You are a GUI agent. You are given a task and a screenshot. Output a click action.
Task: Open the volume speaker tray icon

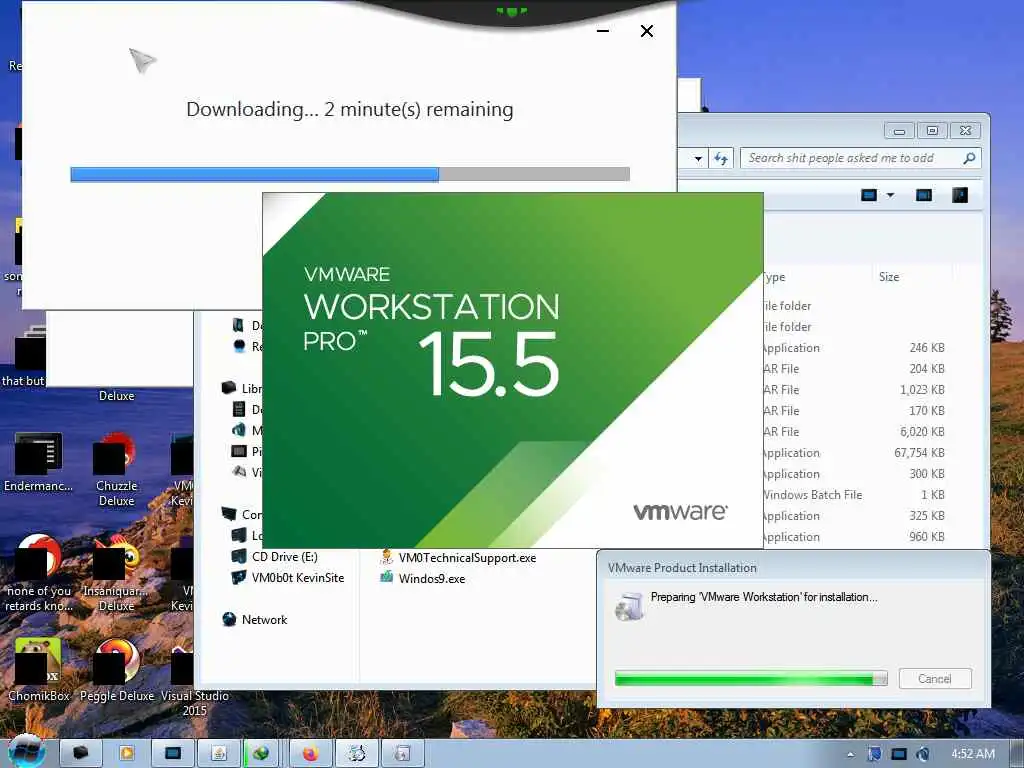point(923,754)
